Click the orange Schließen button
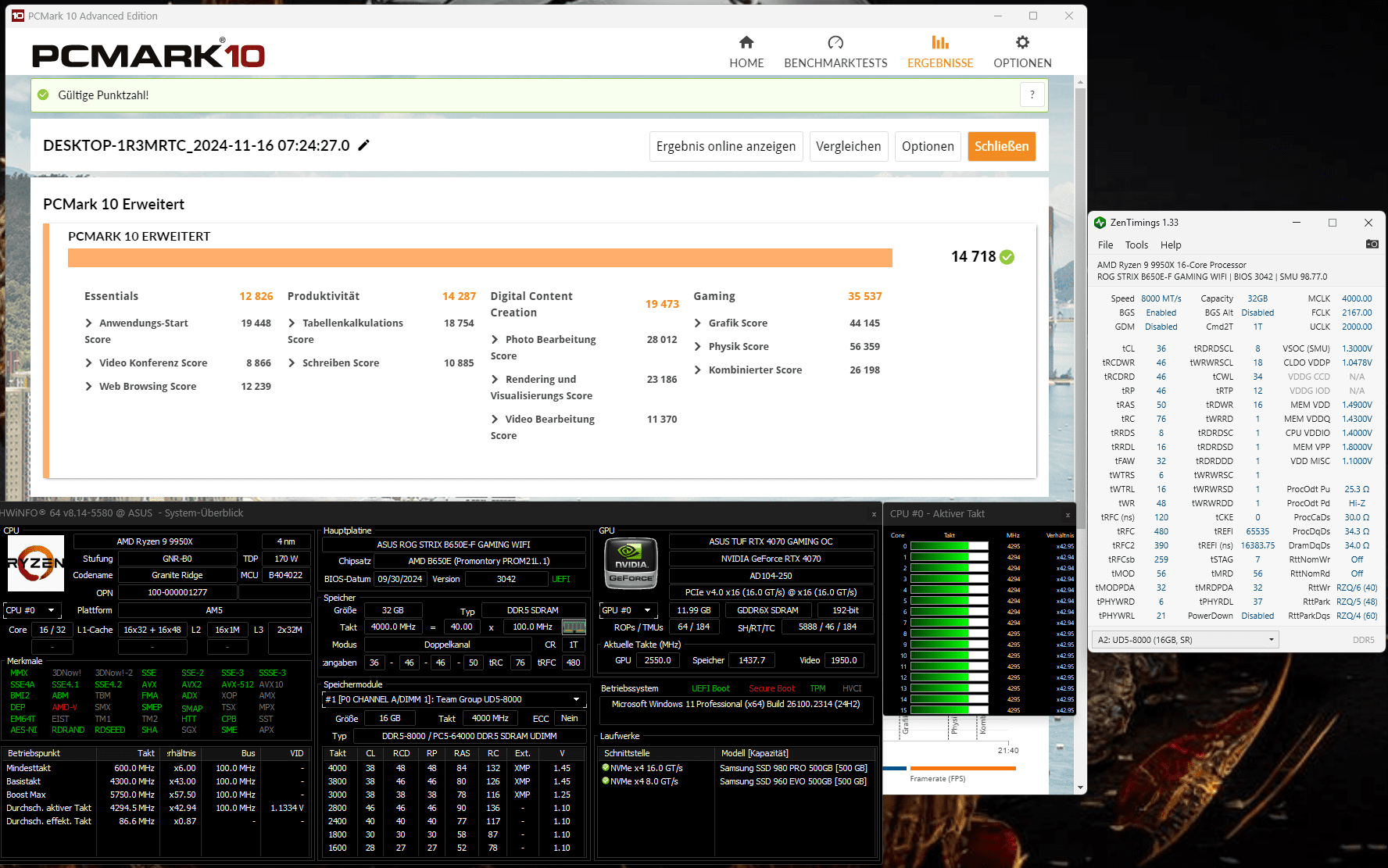1388x868 pixels. point(1001,146)
